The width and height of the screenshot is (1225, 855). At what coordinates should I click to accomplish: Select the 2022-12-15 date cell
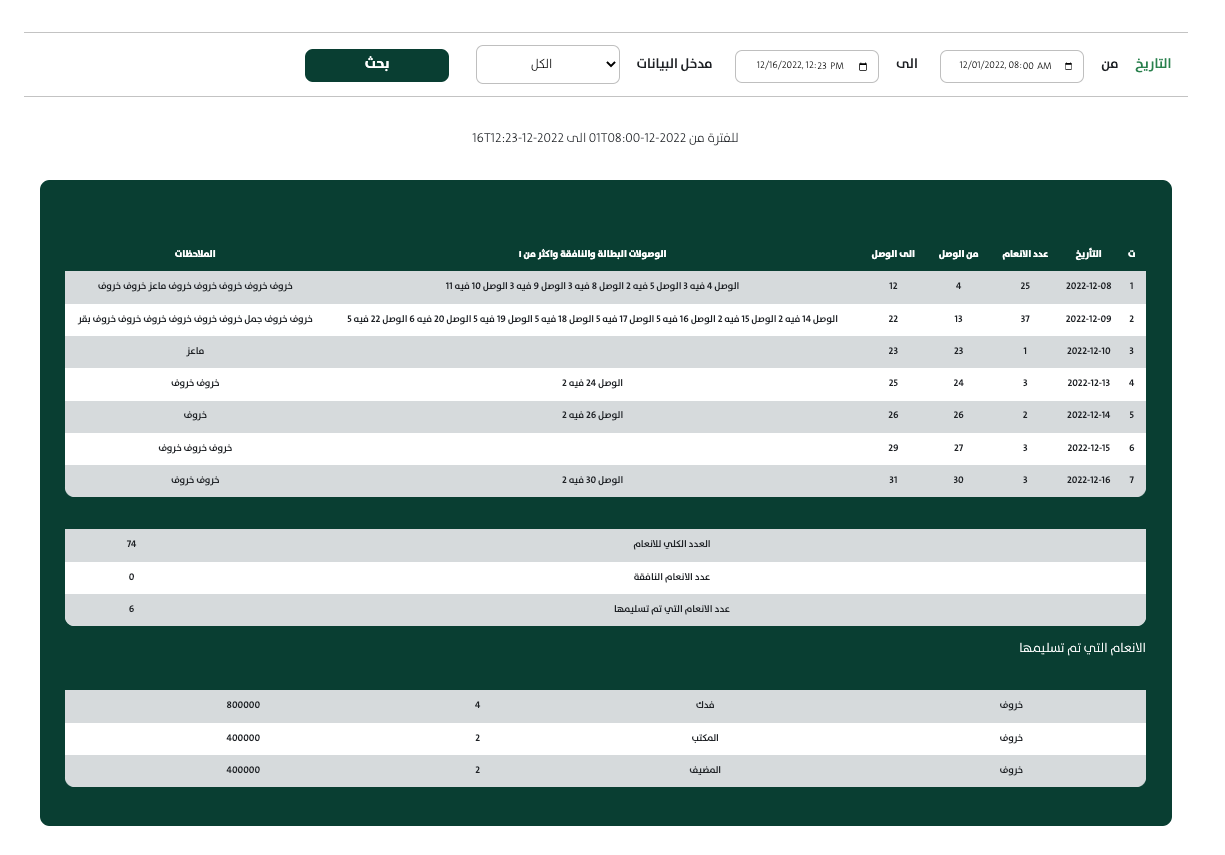(x=1088, y=448)
